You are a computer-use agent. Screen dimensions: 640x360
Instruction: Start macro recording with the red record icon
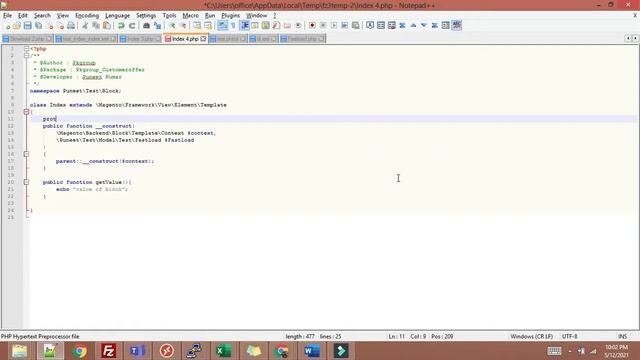pyautogui.click(x=312, y=26)
